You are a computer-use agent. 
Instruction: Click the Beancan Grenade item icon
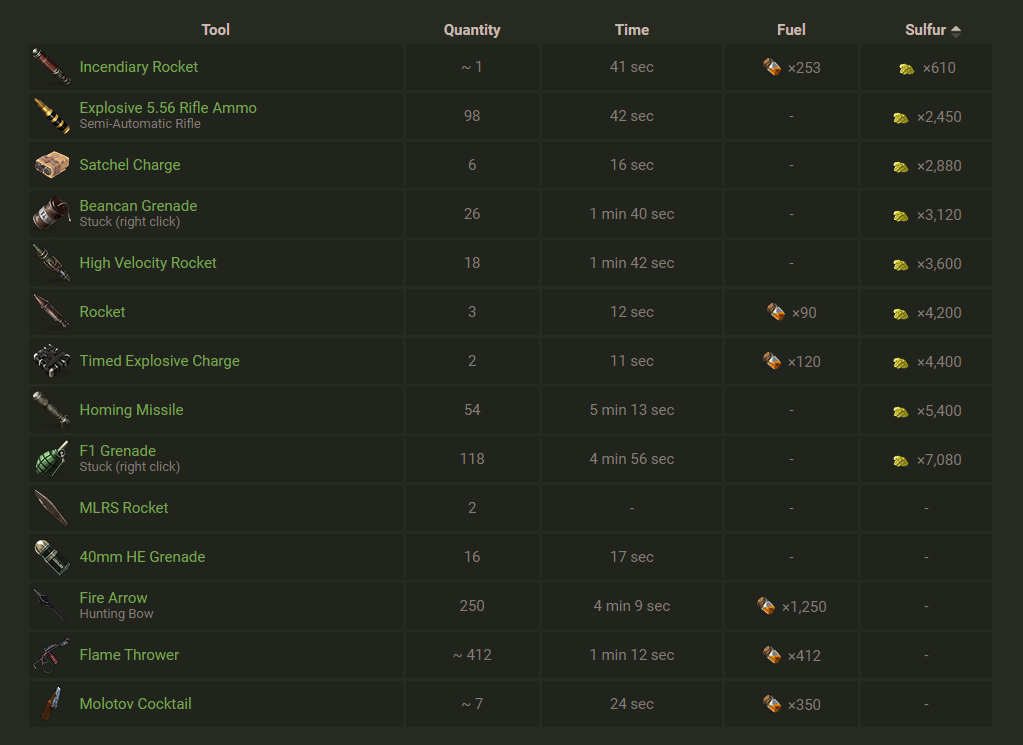tap(50, 214)
